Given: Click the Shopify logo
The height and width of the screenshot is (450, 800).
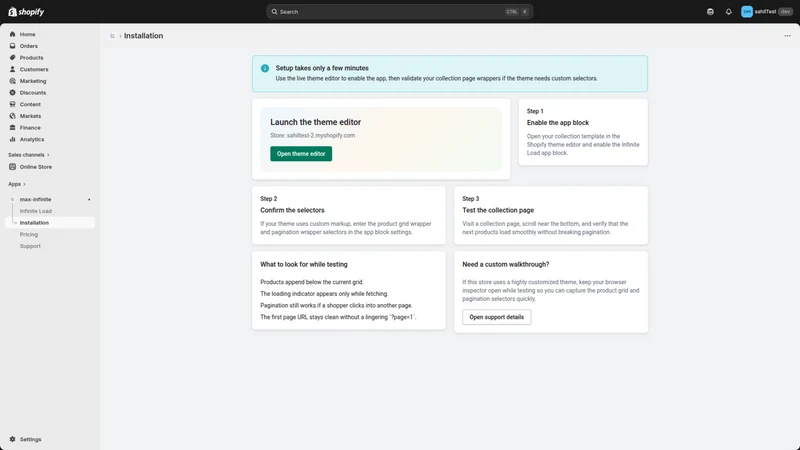Looking at the screenshot, I should (26, 12).
